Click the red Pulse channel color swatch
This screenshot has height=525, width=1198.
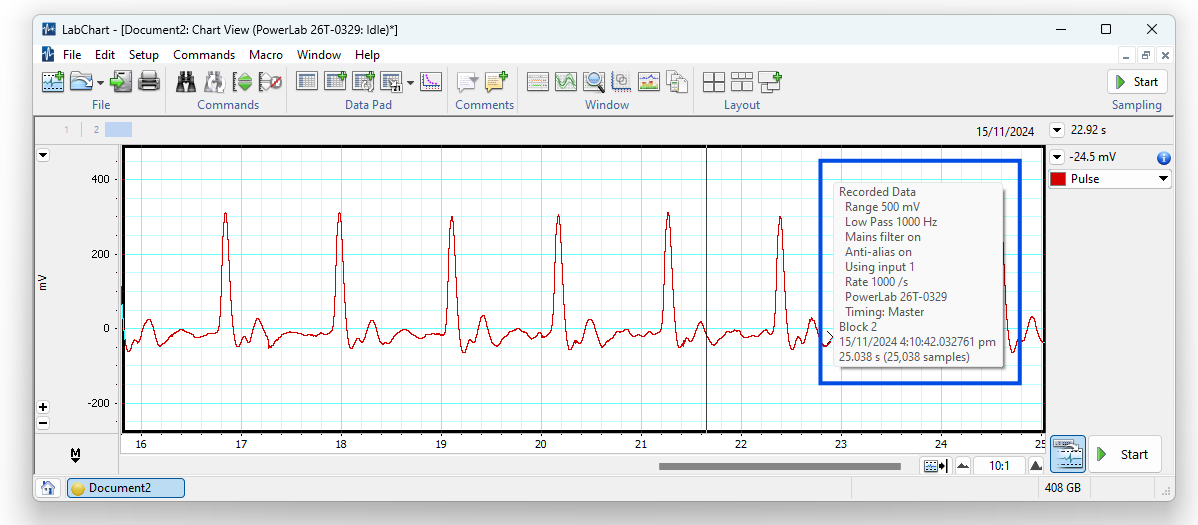click(x=1058, y=179)
